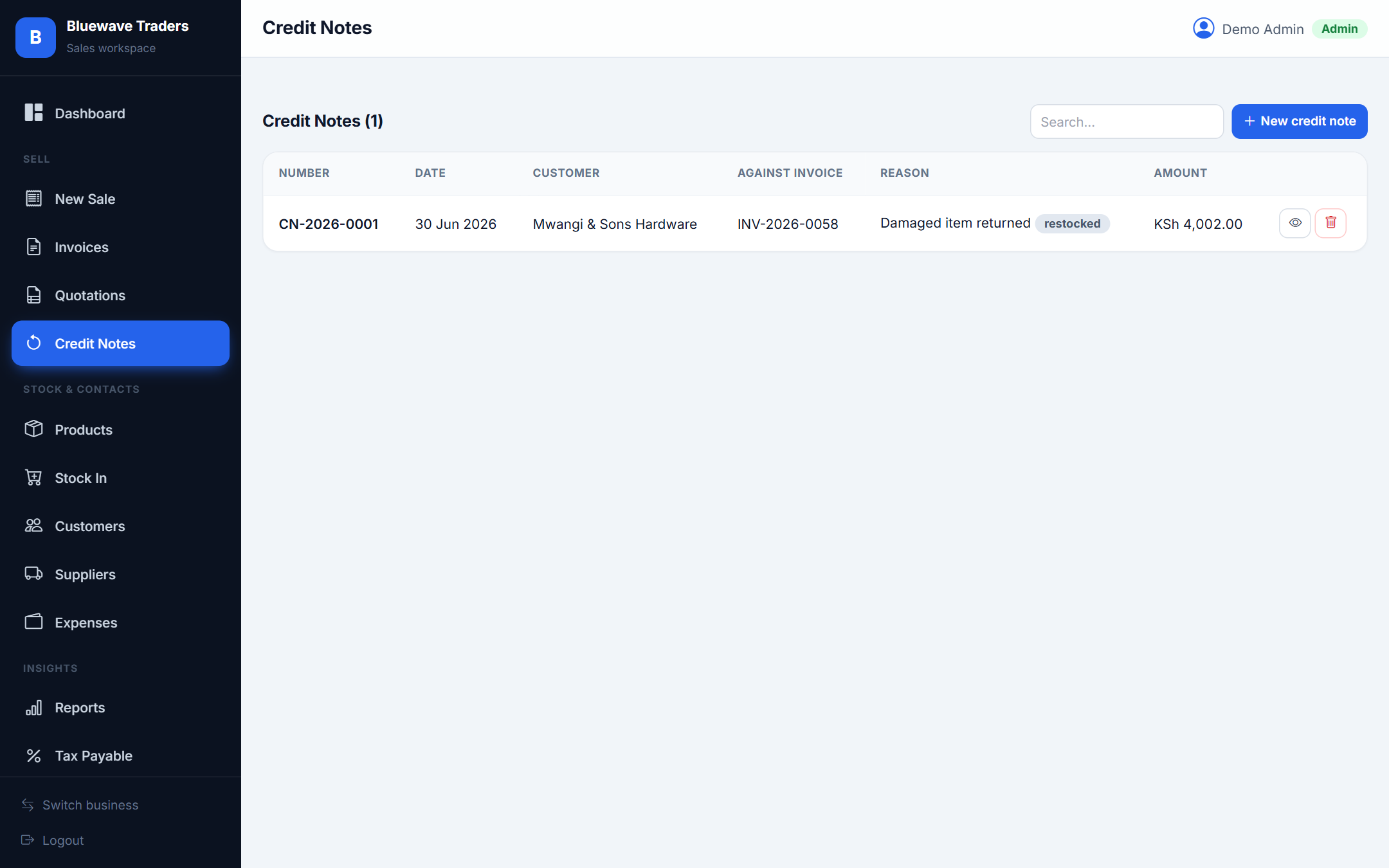This screenshot has width=1389, height=868.
Task: Click the Demo Admin user avatar icon
Action: coord(1203,28)
